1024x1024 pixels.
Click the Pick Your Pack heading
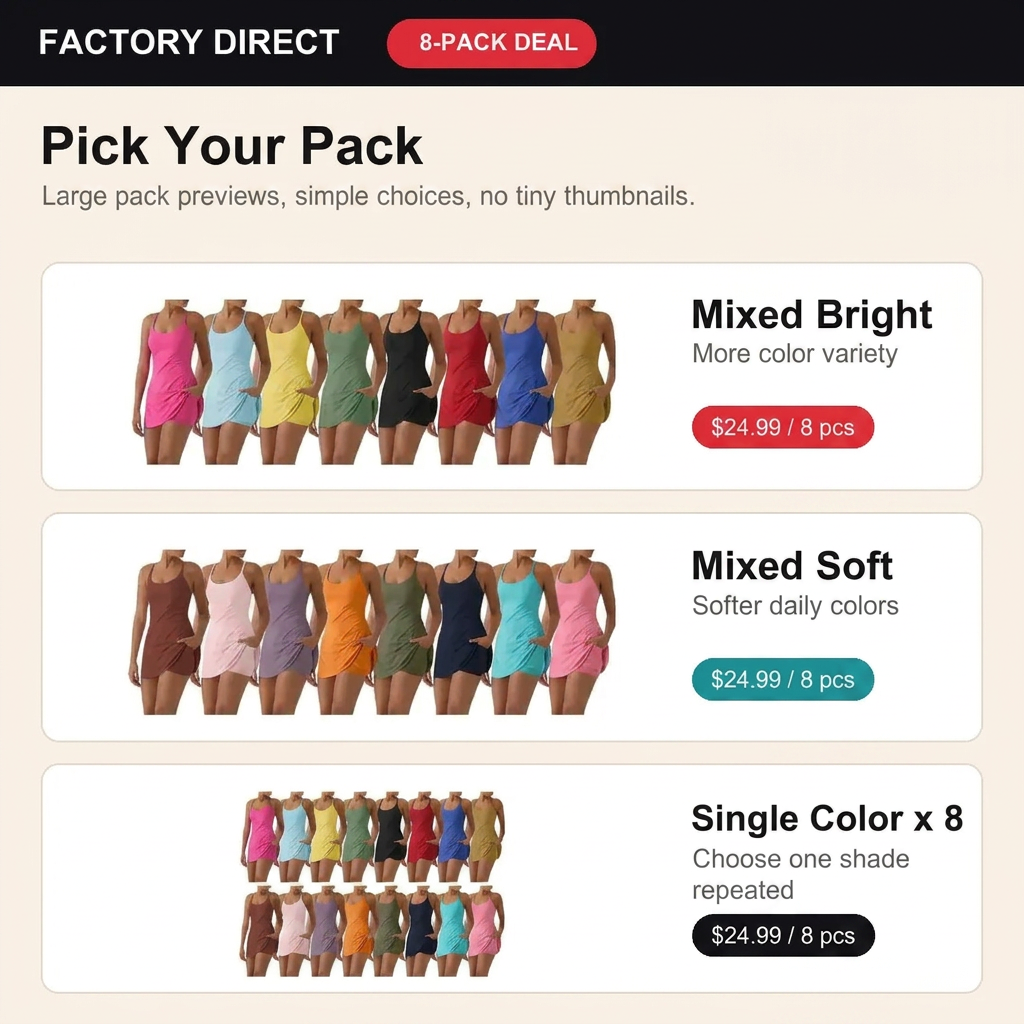[232, 145]
